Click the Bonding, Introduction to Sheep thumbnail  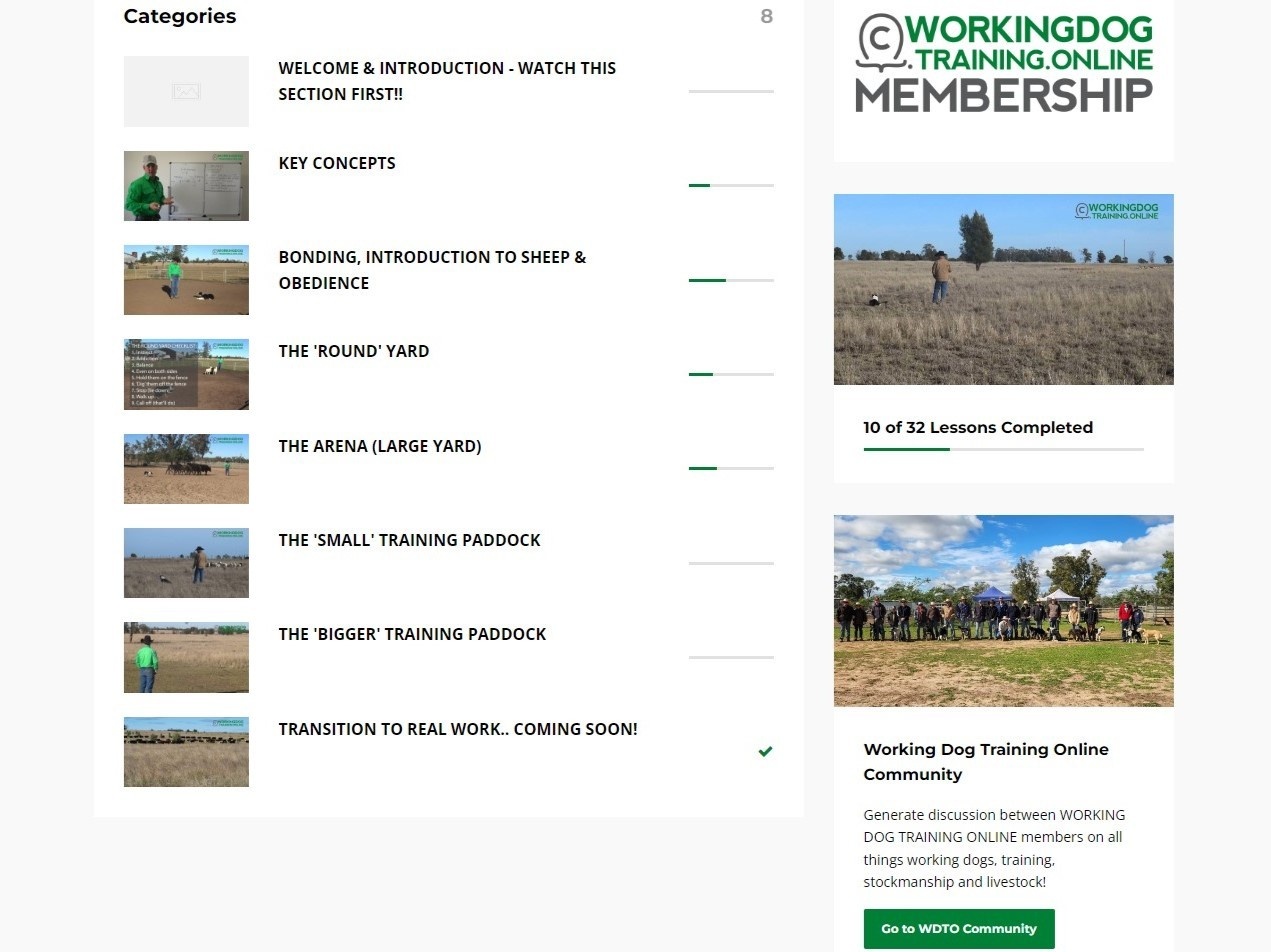(186, 280)
